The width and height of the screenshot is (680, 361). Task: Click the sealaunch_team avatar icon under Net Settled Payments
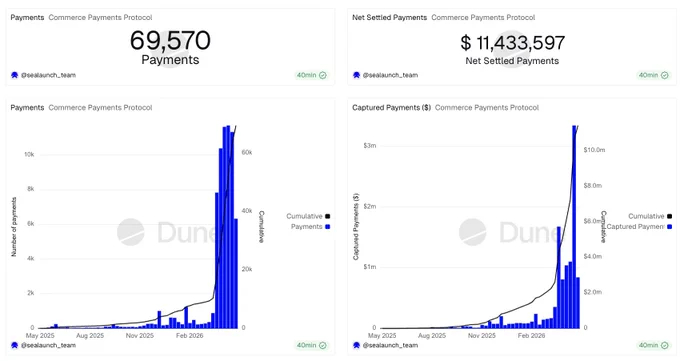point(356,75)
